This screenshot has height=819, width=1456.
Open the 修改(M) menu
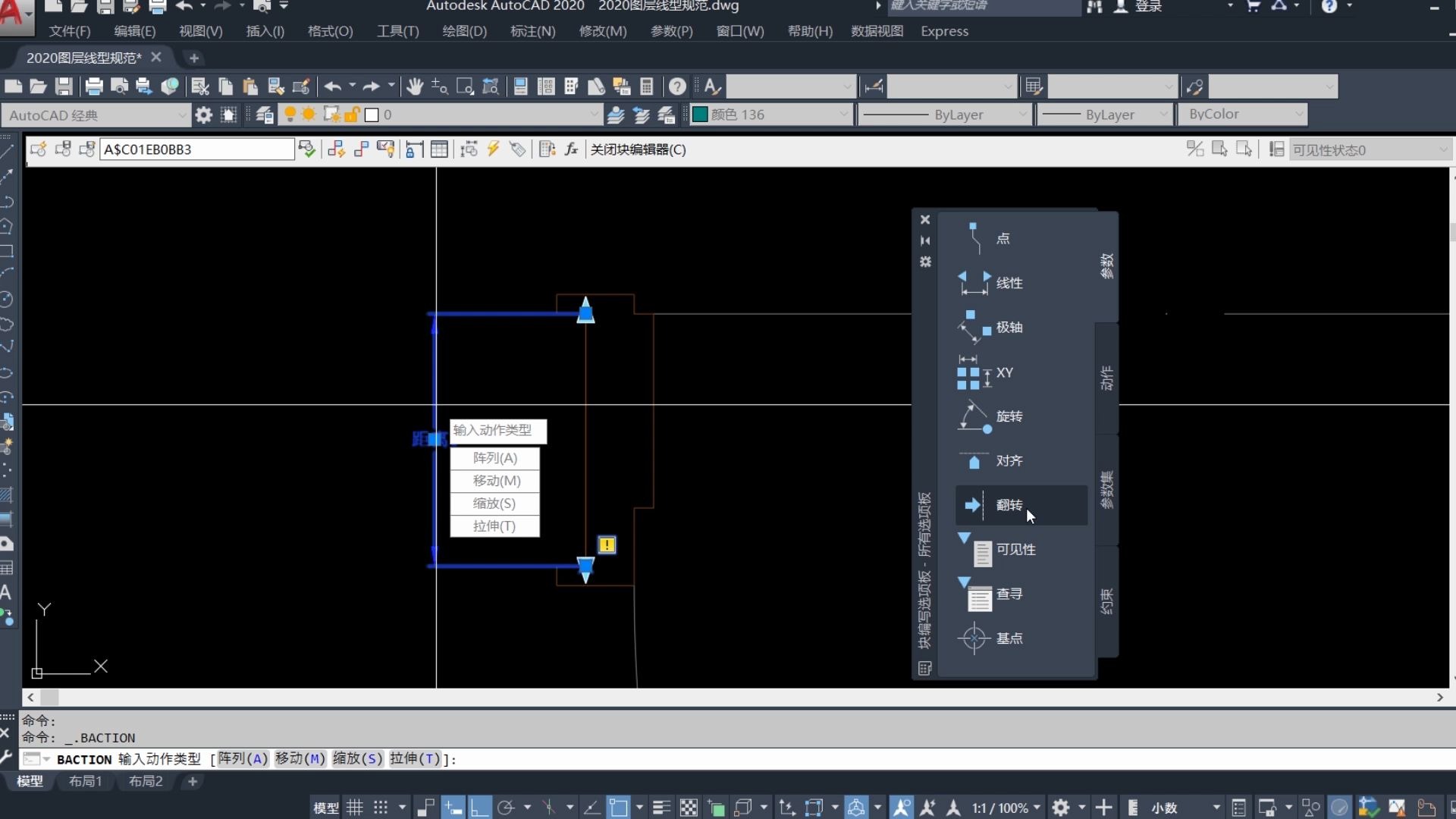click(x=603, y=31)
